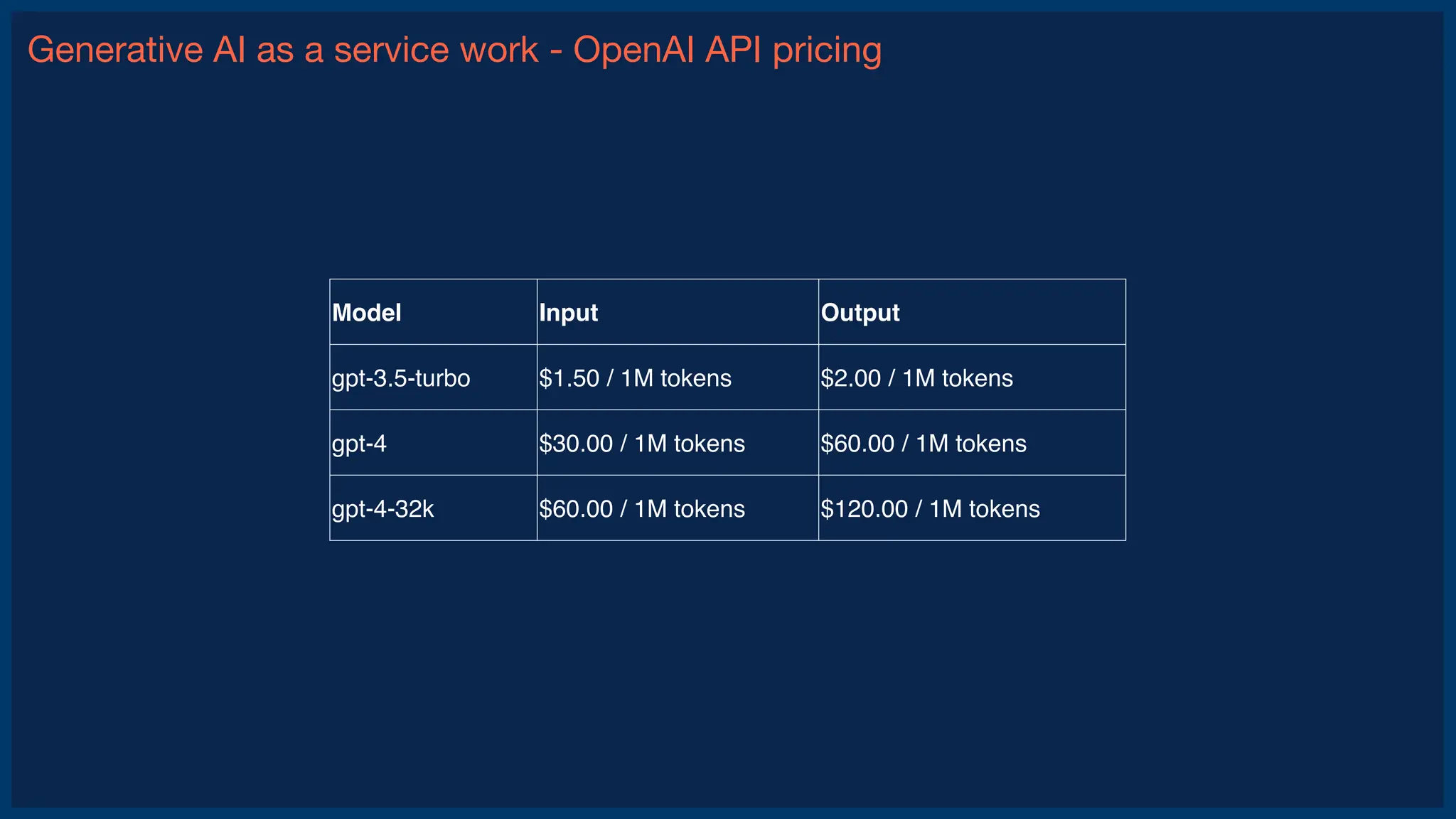This screenshot has height=819, width=1456.
Task: Click gpt-4 output price $60.00 cell
Action: pos(972,443)
